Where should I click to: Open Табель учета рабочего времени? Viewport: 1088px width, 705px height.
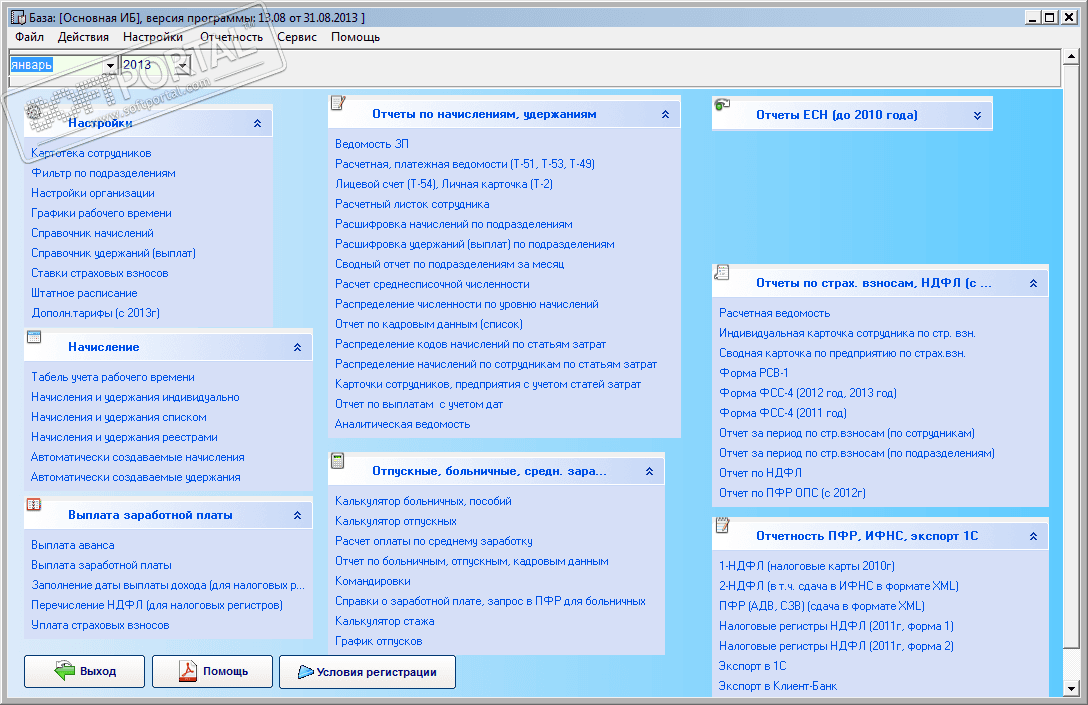[x=112, y=377]
